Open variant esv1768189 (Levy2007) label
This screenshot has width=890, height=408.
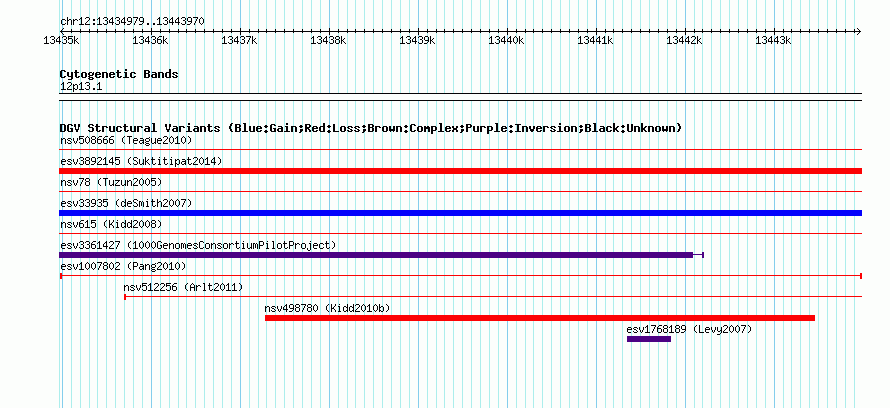point(689,329)
